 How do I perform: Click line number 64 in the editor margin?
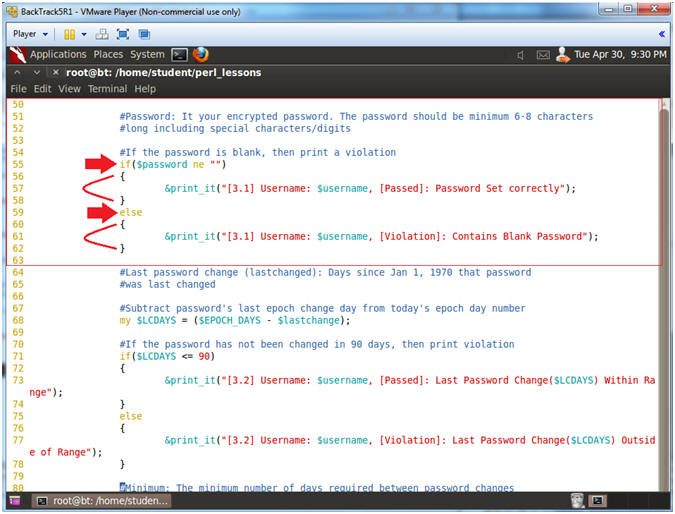18,272
